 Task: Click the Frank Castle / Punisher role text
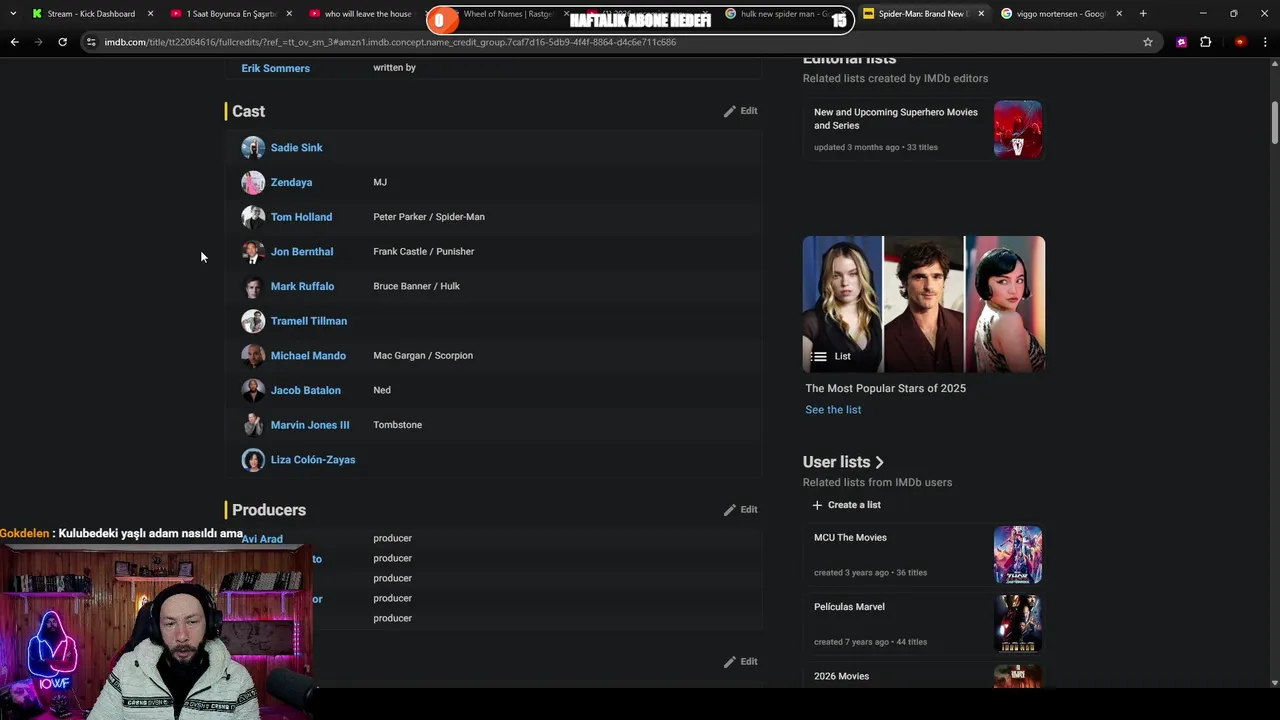tap(424, 252)
